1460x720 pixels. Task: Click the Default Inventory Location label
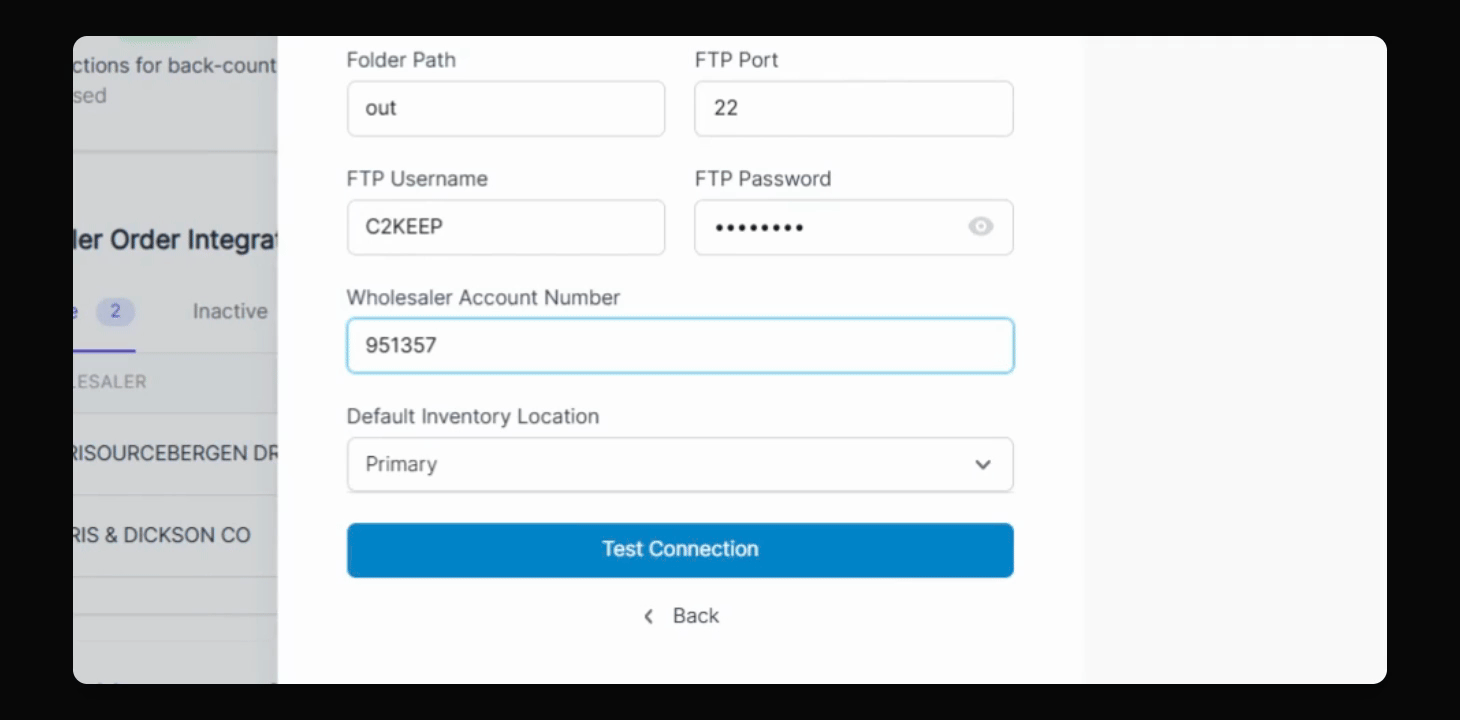[x=472, y=416]
